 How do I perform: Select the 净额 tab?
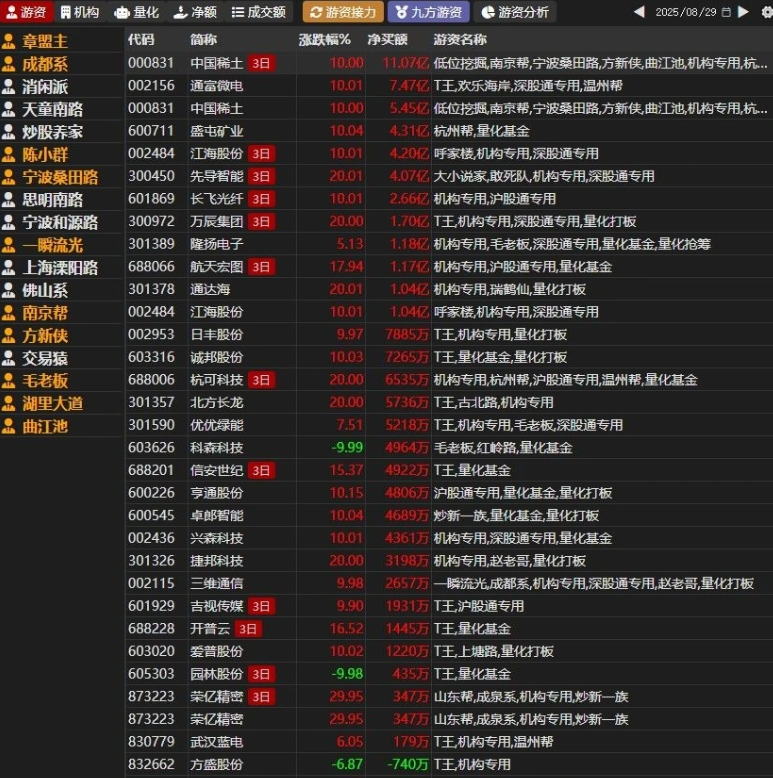(194, 12)
